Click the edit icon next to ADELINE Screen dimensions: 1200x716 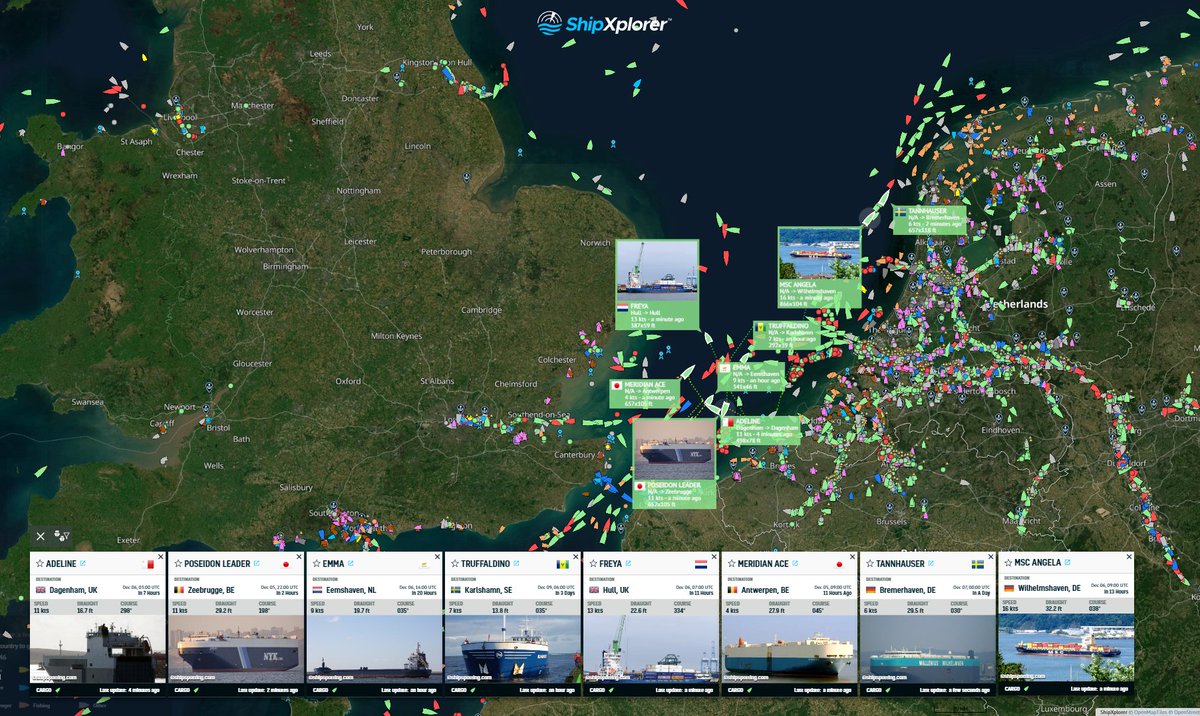(82, 563)
